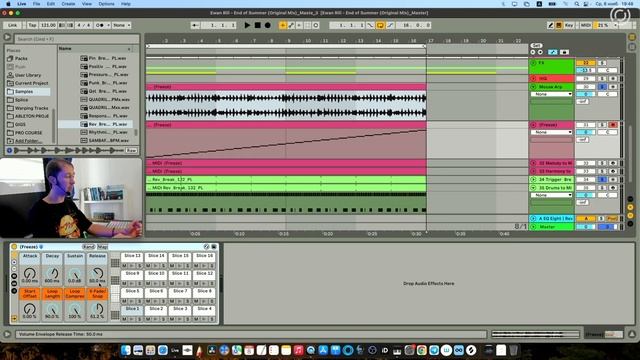This screenshot has height=360, width=640.
Task: Collapse the browser with the triangle button
Action: pyautogui.click(x=7, y=37)
